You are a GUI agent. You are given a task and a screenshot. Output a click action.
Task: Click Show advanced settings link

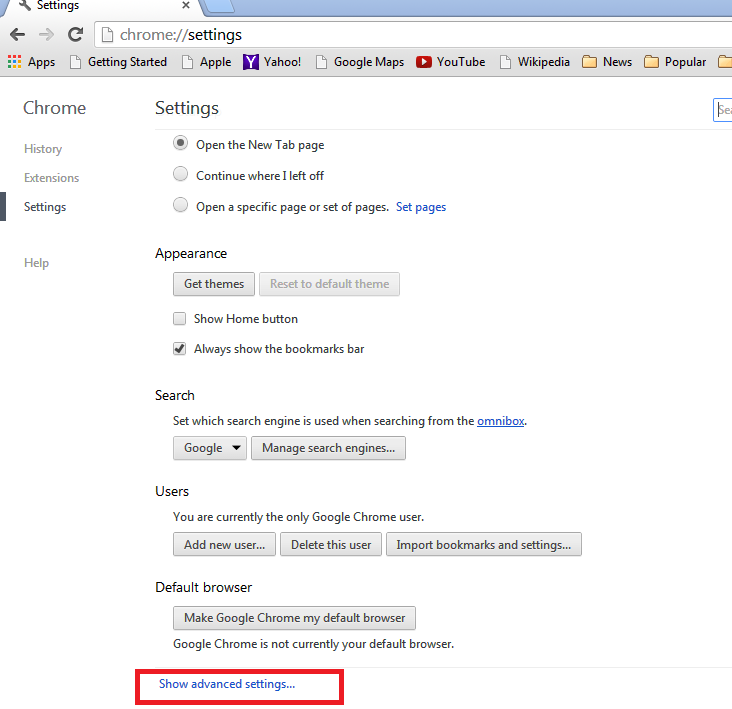227,684
